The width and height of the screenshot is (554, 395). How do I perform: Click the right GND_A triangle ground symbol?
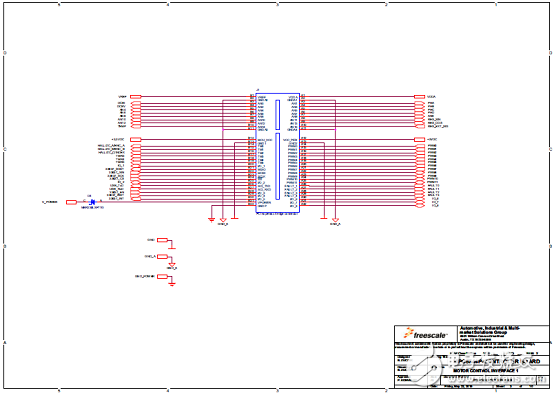(x=335, y=220)
